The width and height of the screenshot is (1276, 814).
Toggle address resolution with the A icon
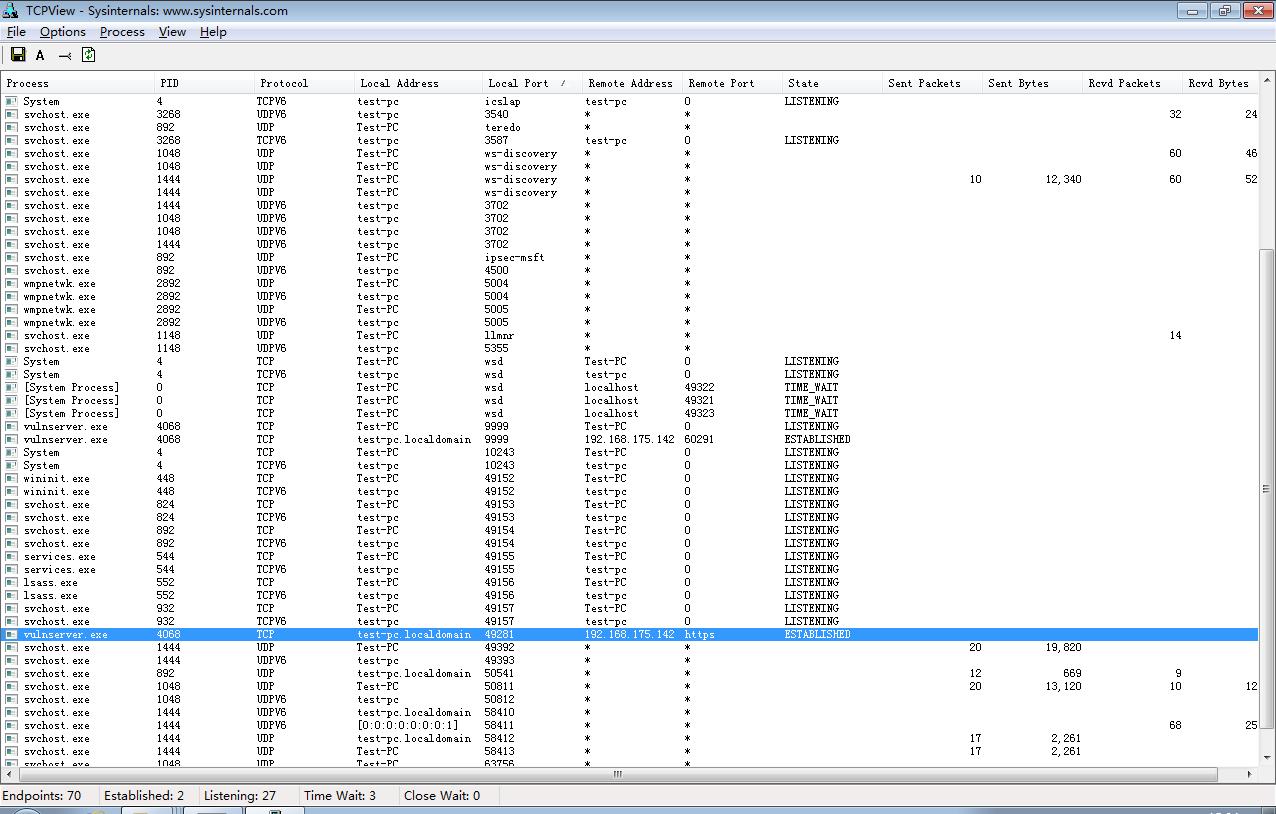click(40, 55)
